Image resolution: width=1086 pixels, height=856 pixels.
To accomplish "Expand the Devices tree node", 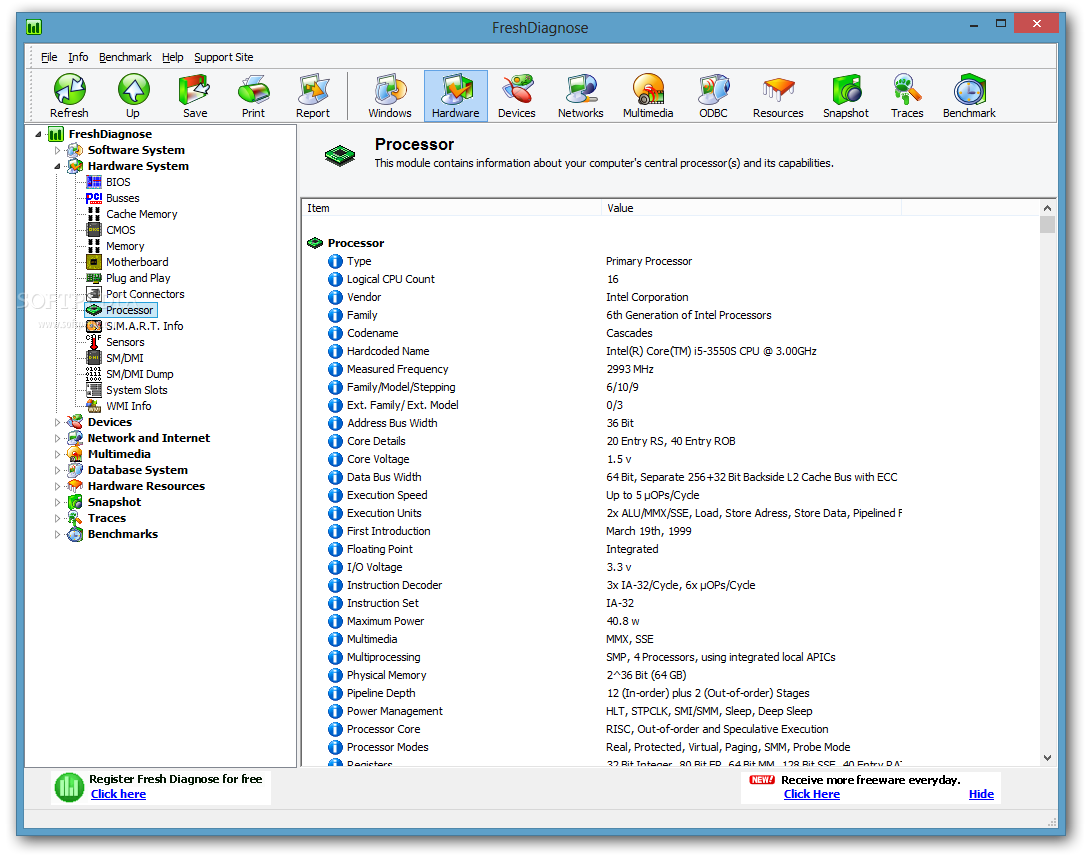I will tap(57, 422).
